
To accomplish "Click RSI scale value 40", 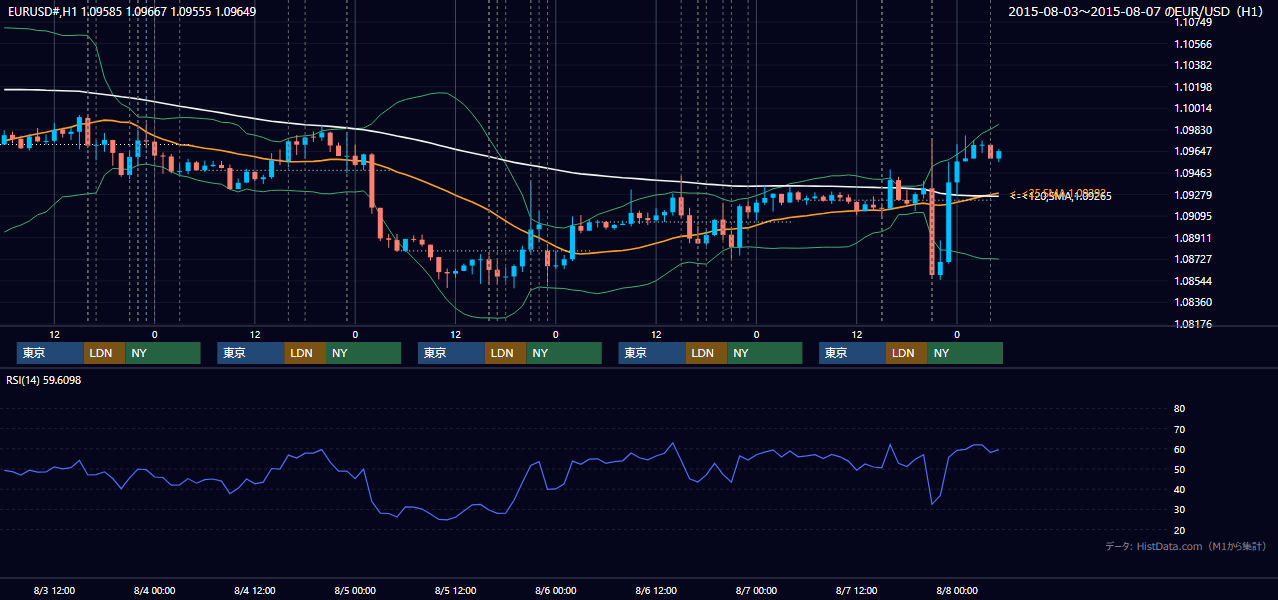I will click(x=1179, y=489).
